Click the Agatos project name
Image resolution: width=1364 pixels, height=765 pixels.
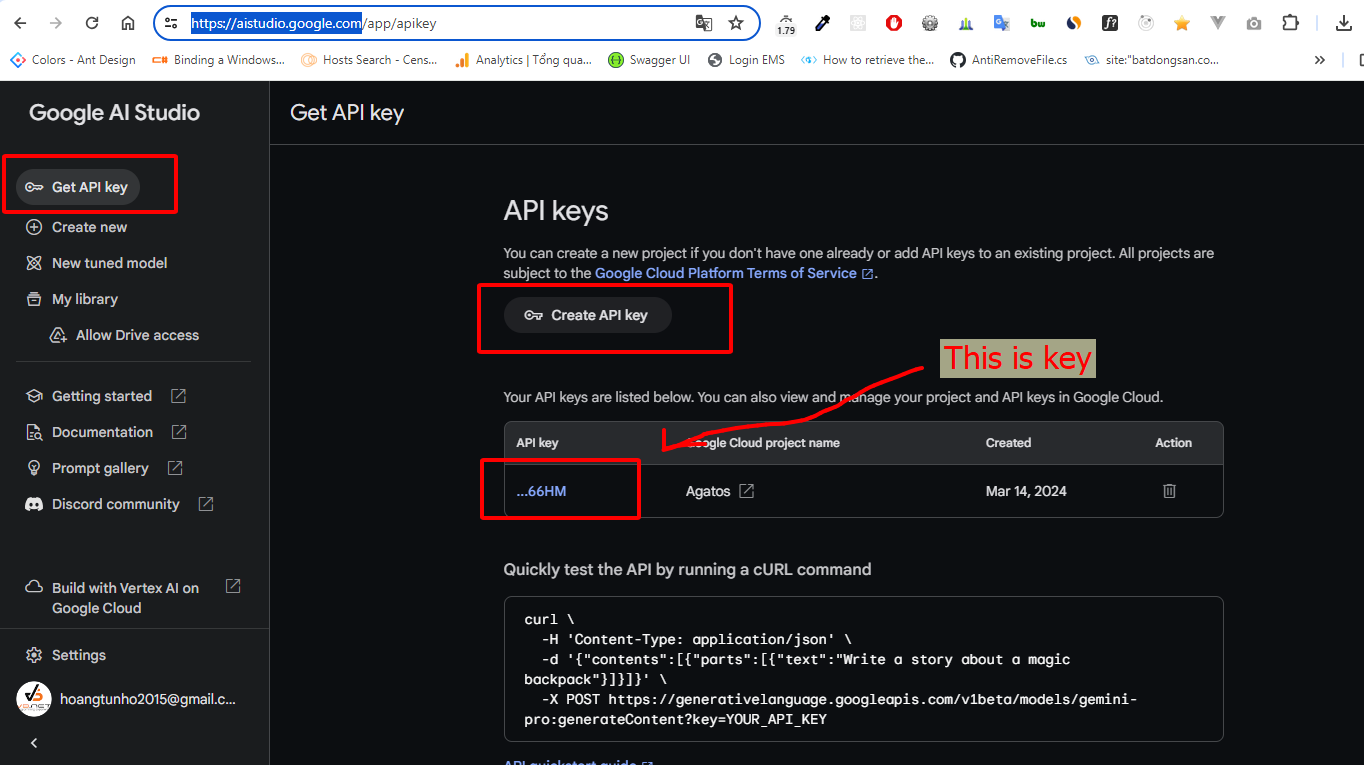pos(708,491)
